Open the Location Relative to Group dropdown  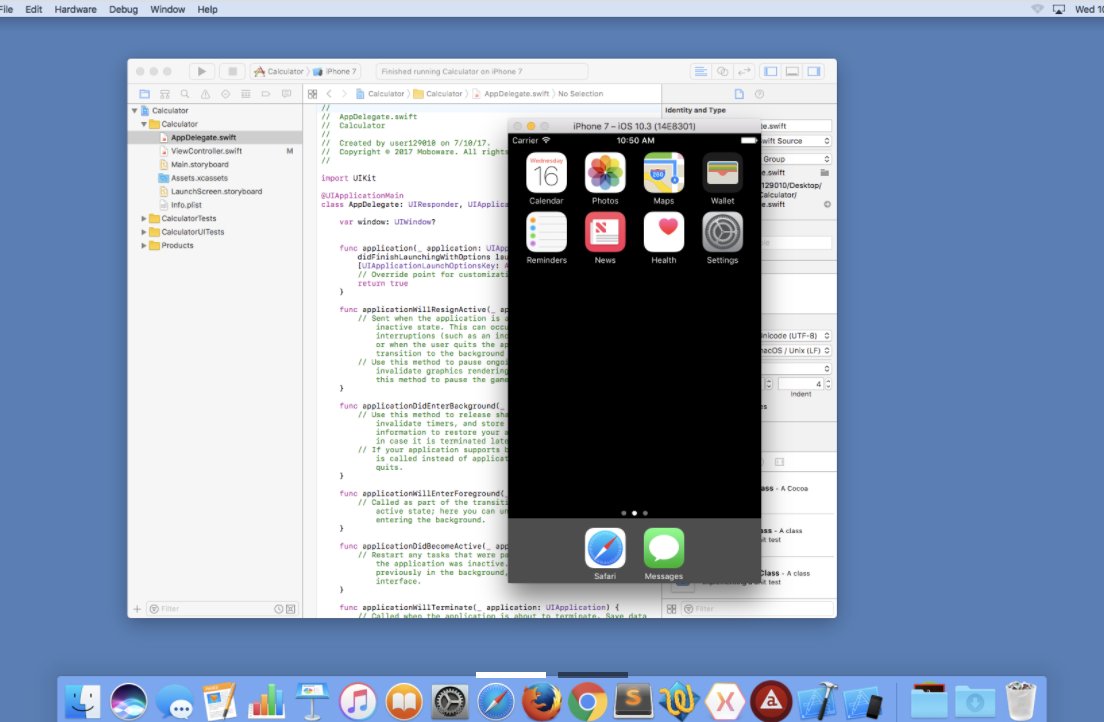(x=796, y=159)
